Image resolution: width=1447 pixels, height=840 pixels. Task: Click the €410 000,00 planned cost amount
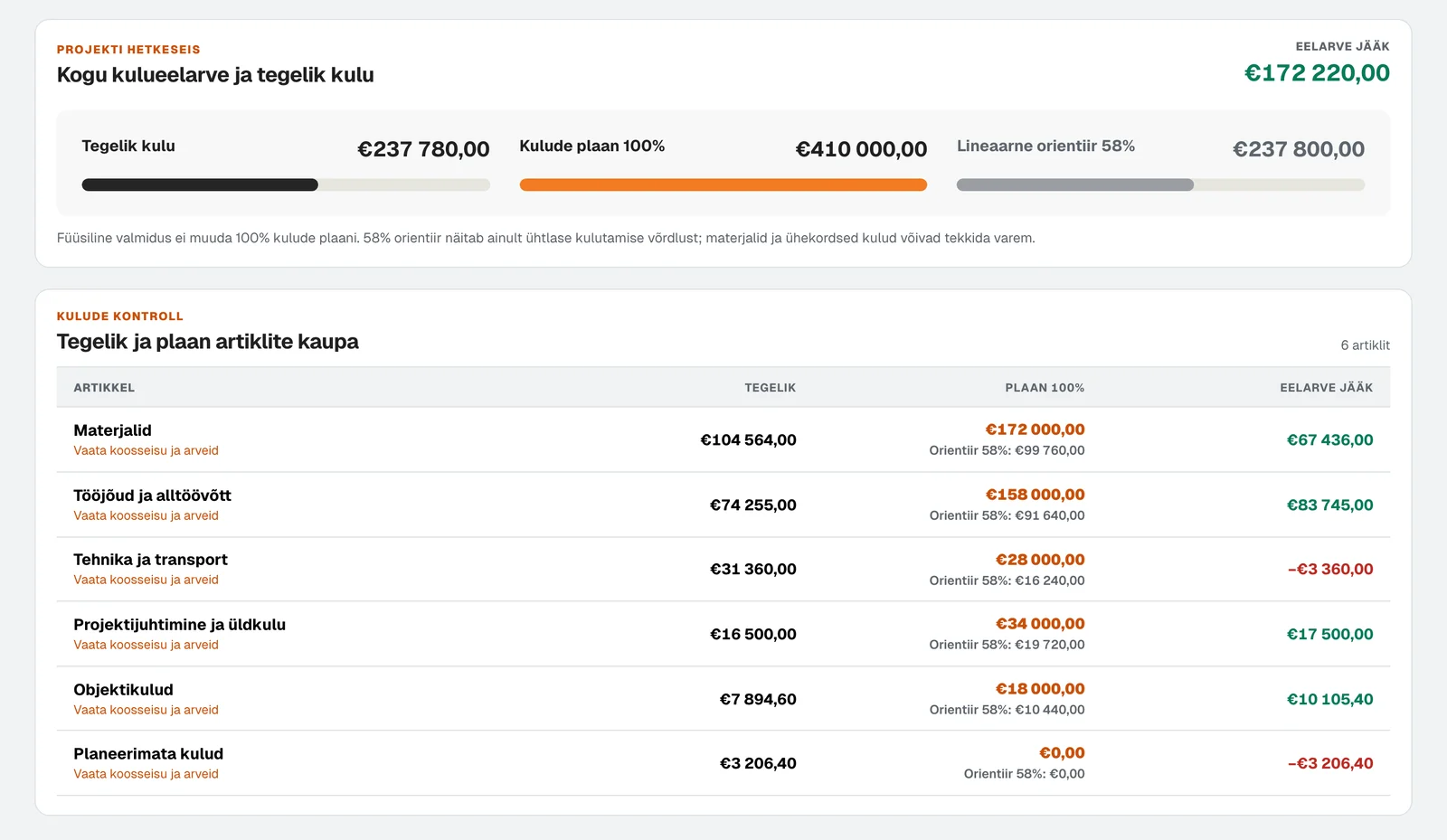[x=861, y=149]
